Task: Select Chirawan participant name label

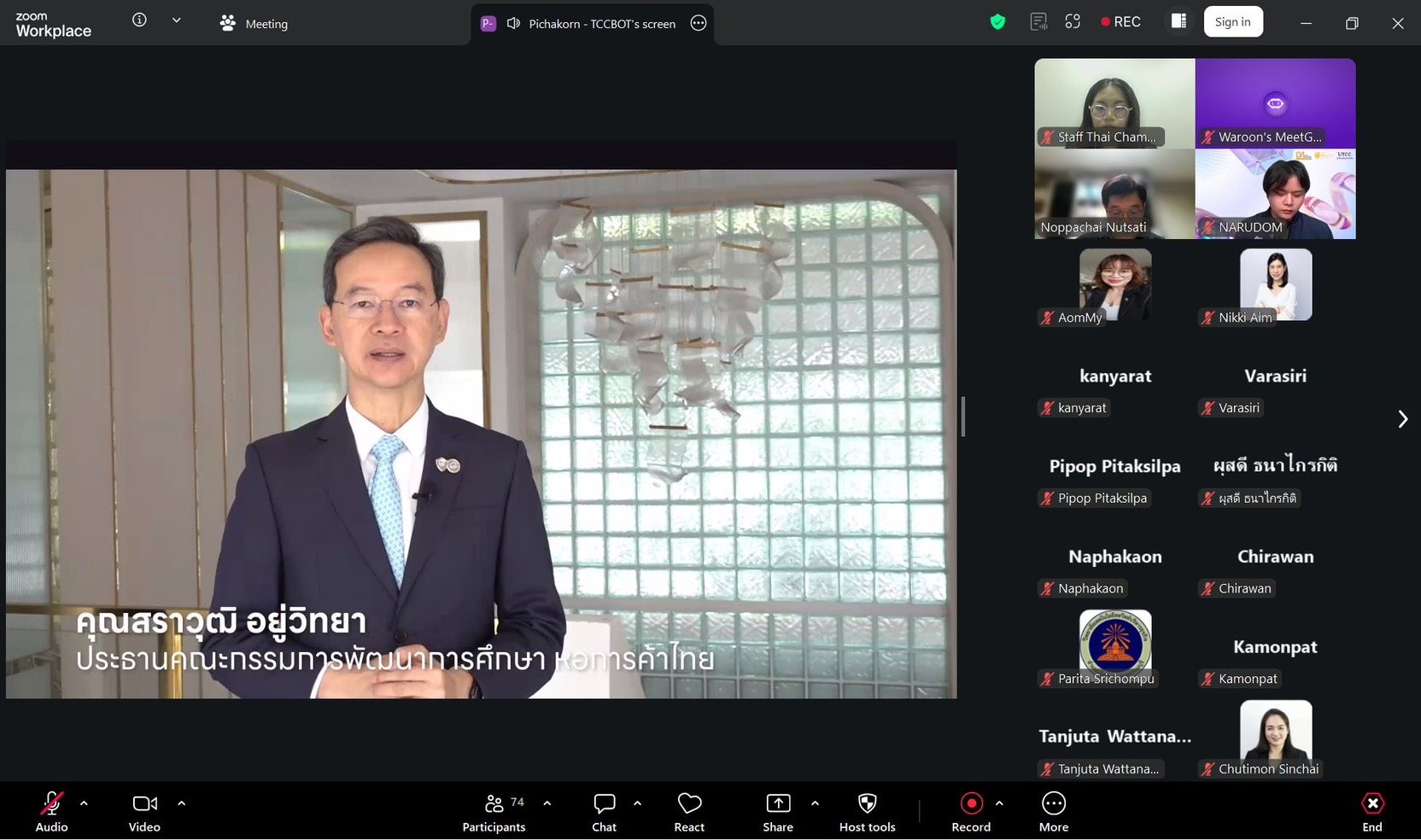Action: point(1237,589)
